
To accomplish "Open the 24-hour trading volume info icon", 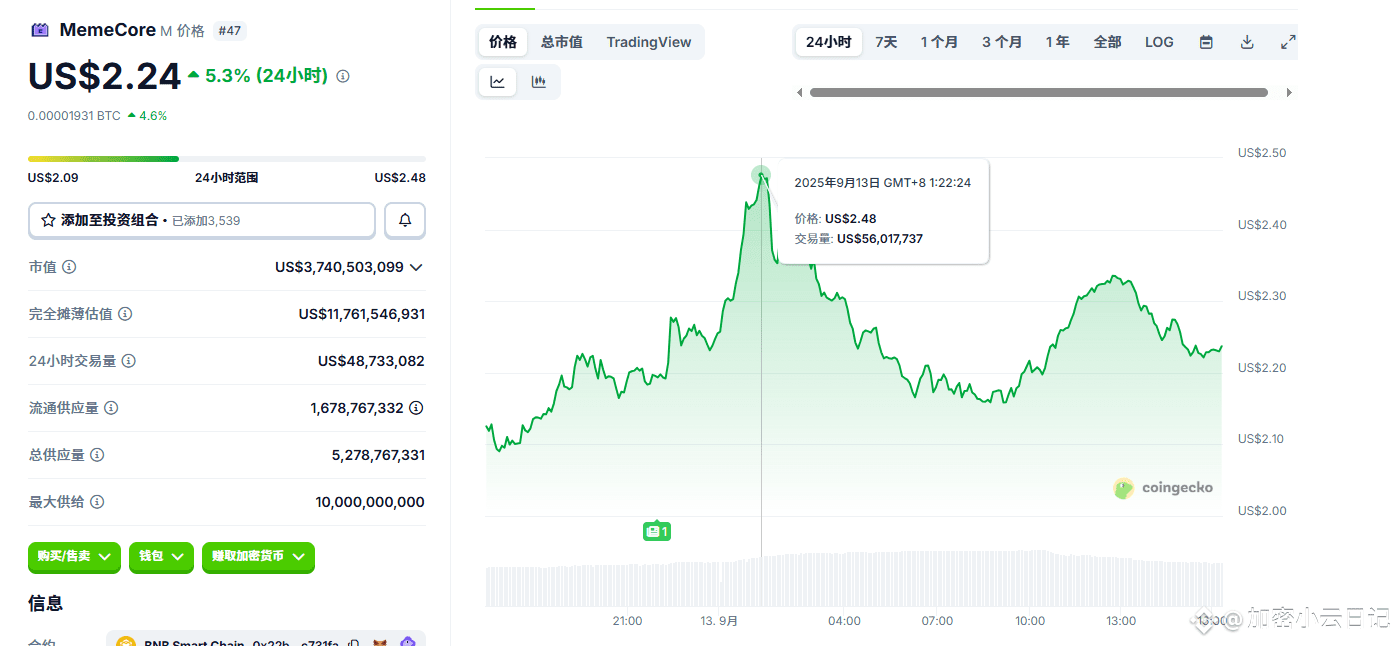I will [129, 361].
